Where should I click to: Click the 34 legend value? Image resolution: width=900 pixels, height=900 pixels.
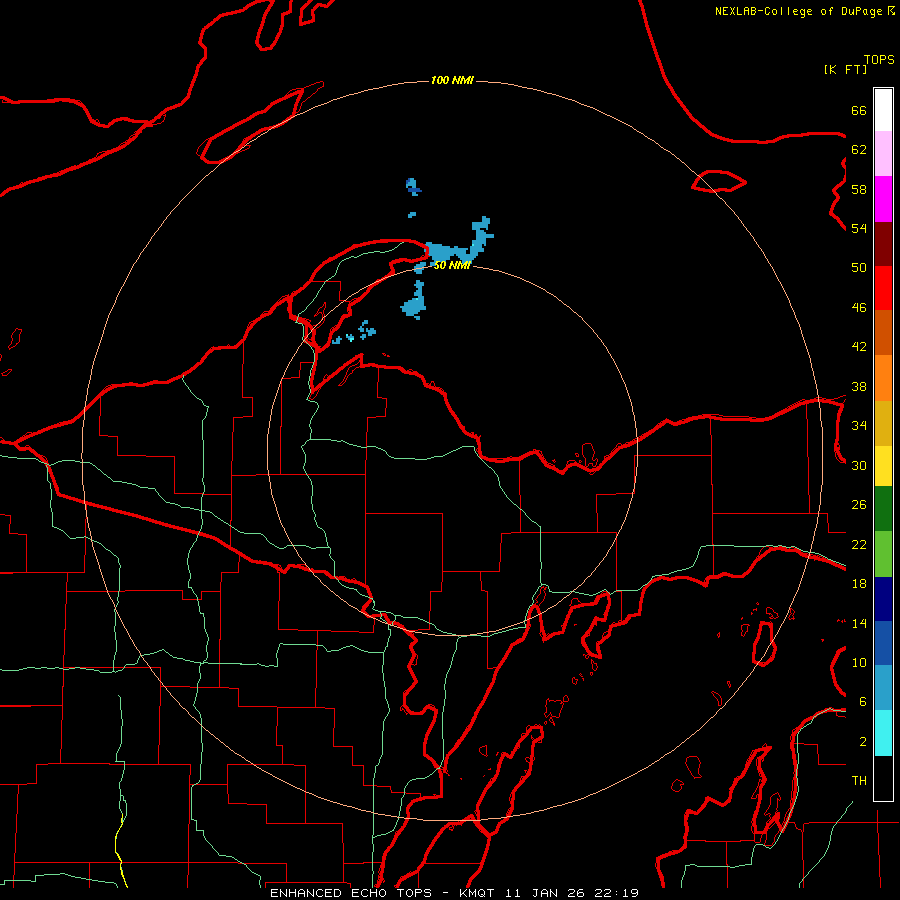[x=859, y=425]
